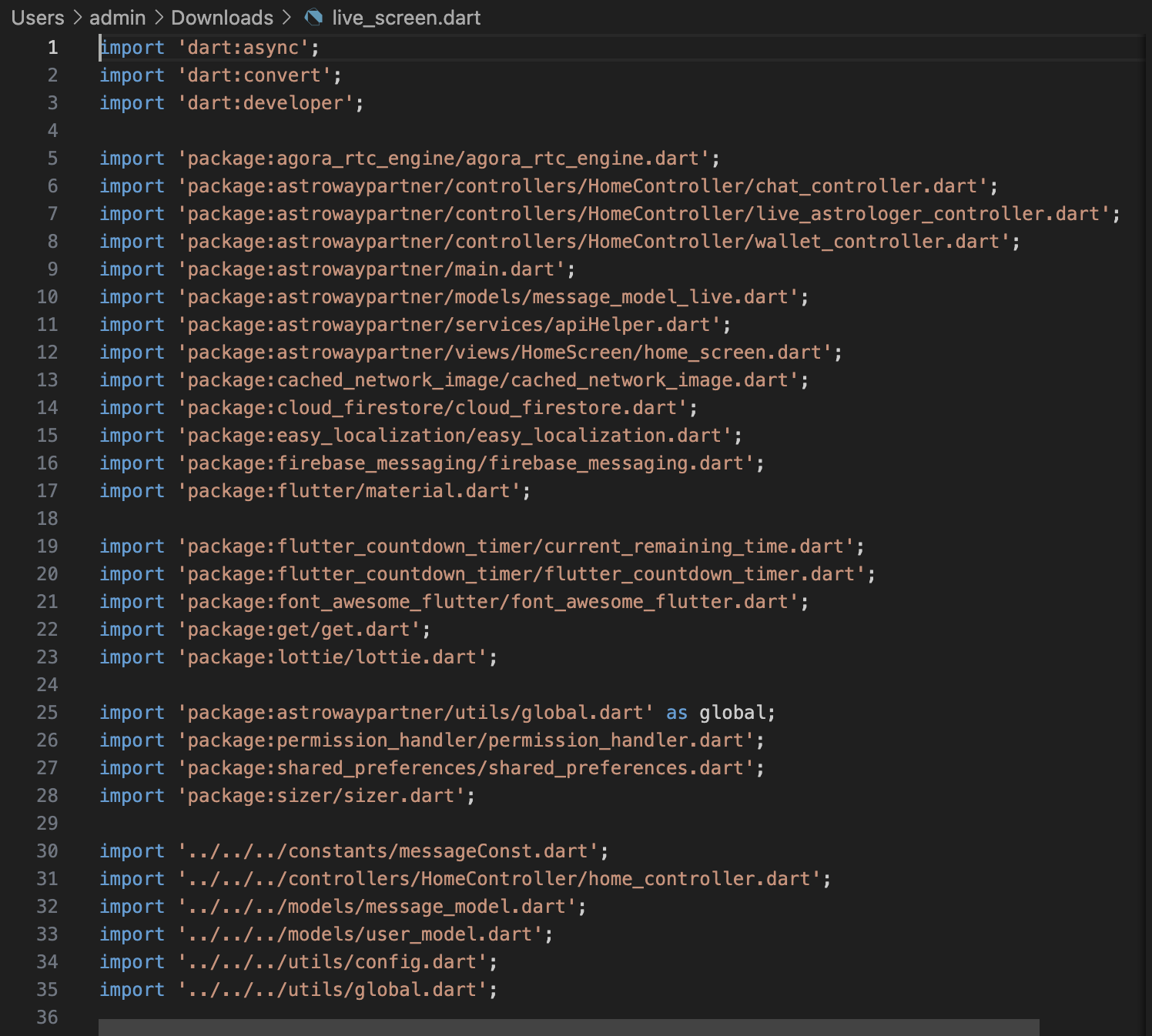Click the live_astrologer_controller.dart import path
1152x1036 pixels.
644,214
